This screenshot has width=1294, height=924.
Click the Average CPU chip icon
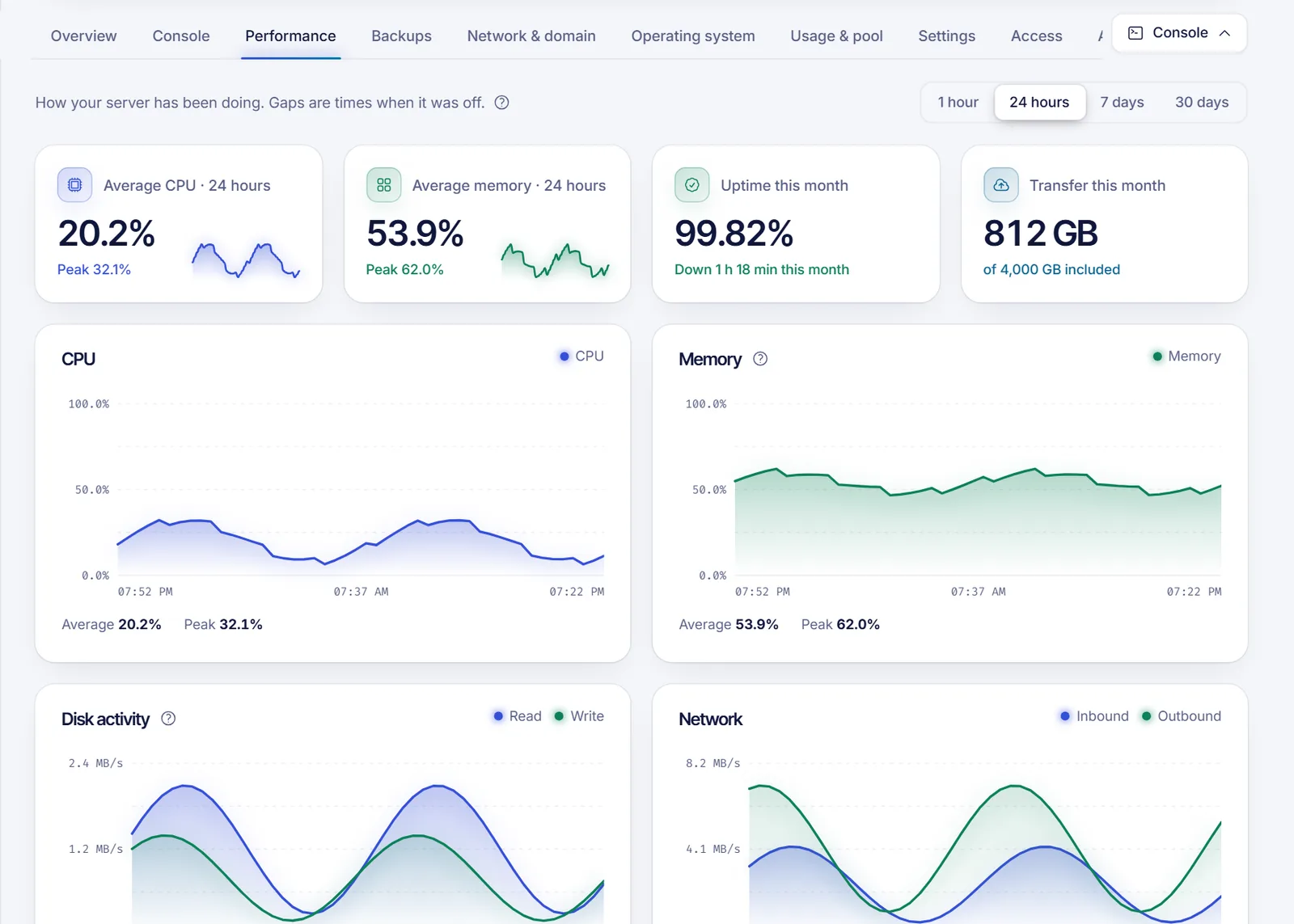(x=74, y=185)
